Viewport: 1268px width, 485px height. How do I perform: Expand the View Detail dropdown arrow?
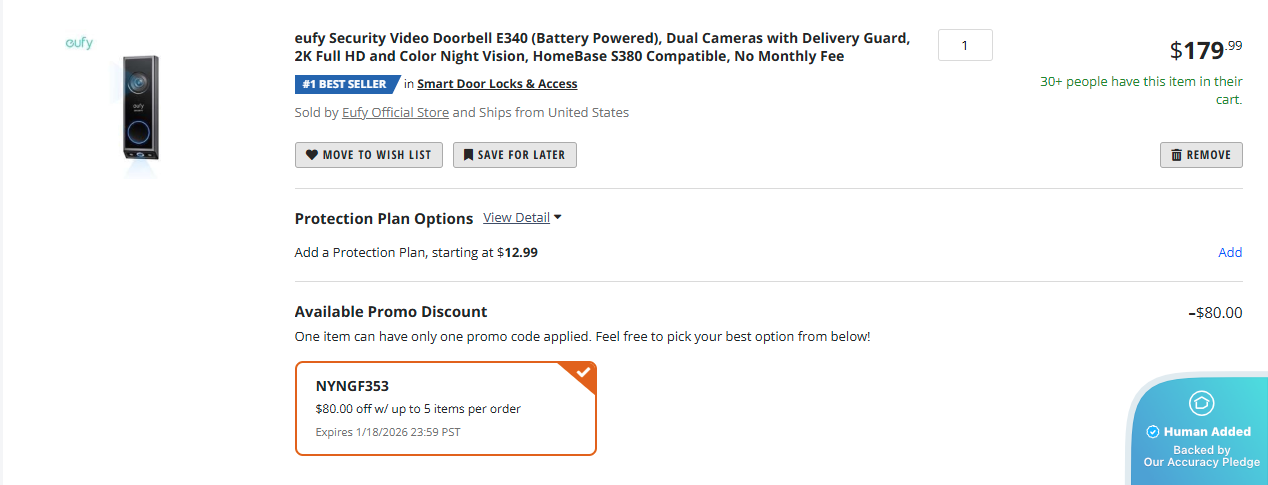coord(558,217)
